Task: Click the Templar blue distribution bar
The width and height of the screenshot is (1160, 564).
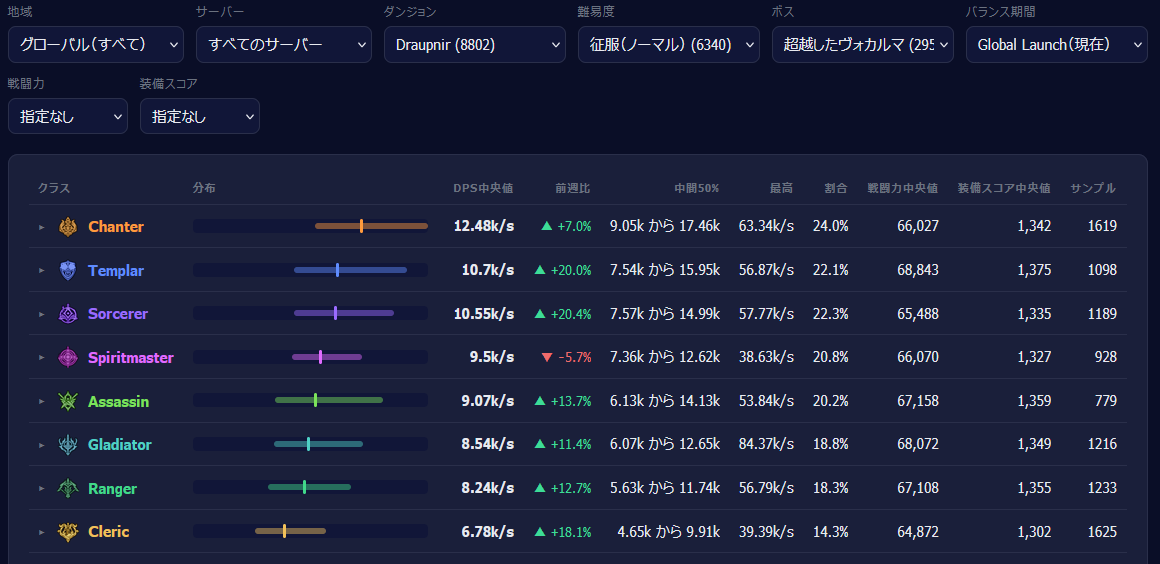Action: [350, 269]
